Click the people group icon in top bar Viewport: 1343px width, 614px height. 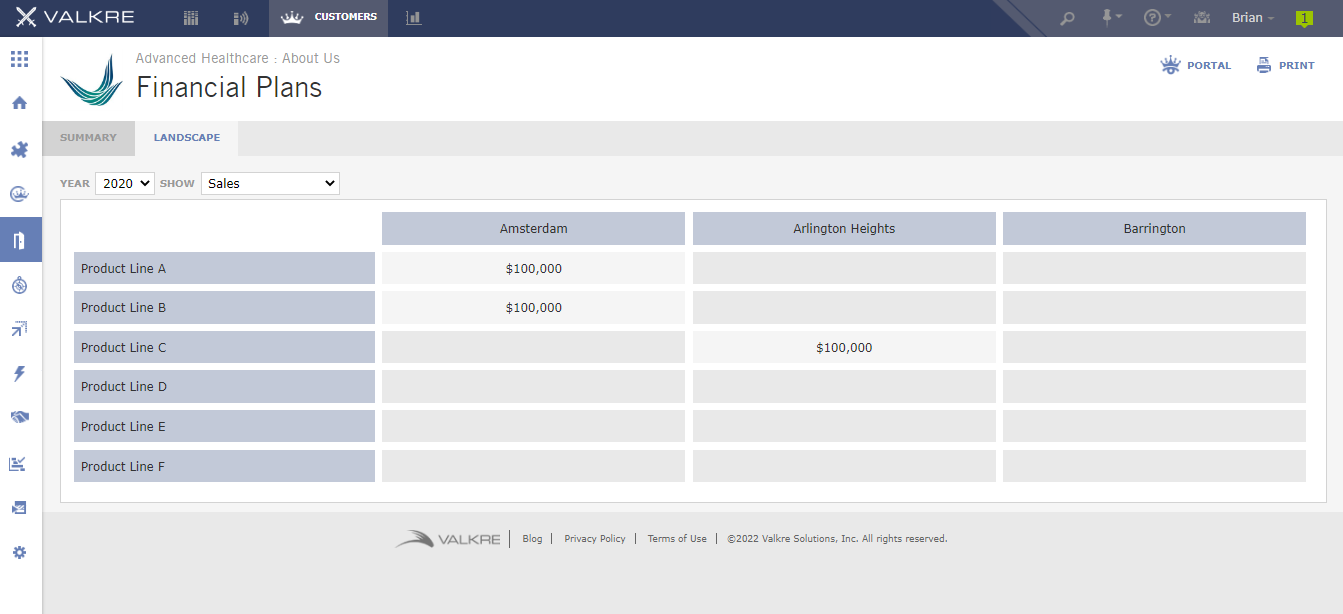coord(1202,17)
